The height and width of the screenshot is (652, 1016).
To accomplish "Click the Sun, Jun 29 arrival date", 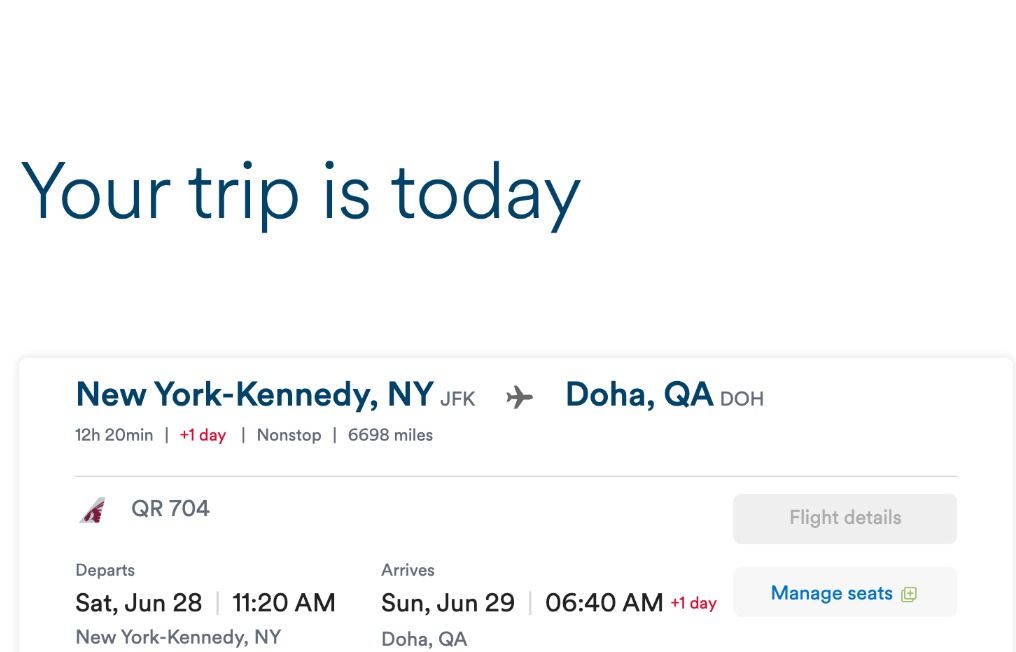I will coord(448,603).
